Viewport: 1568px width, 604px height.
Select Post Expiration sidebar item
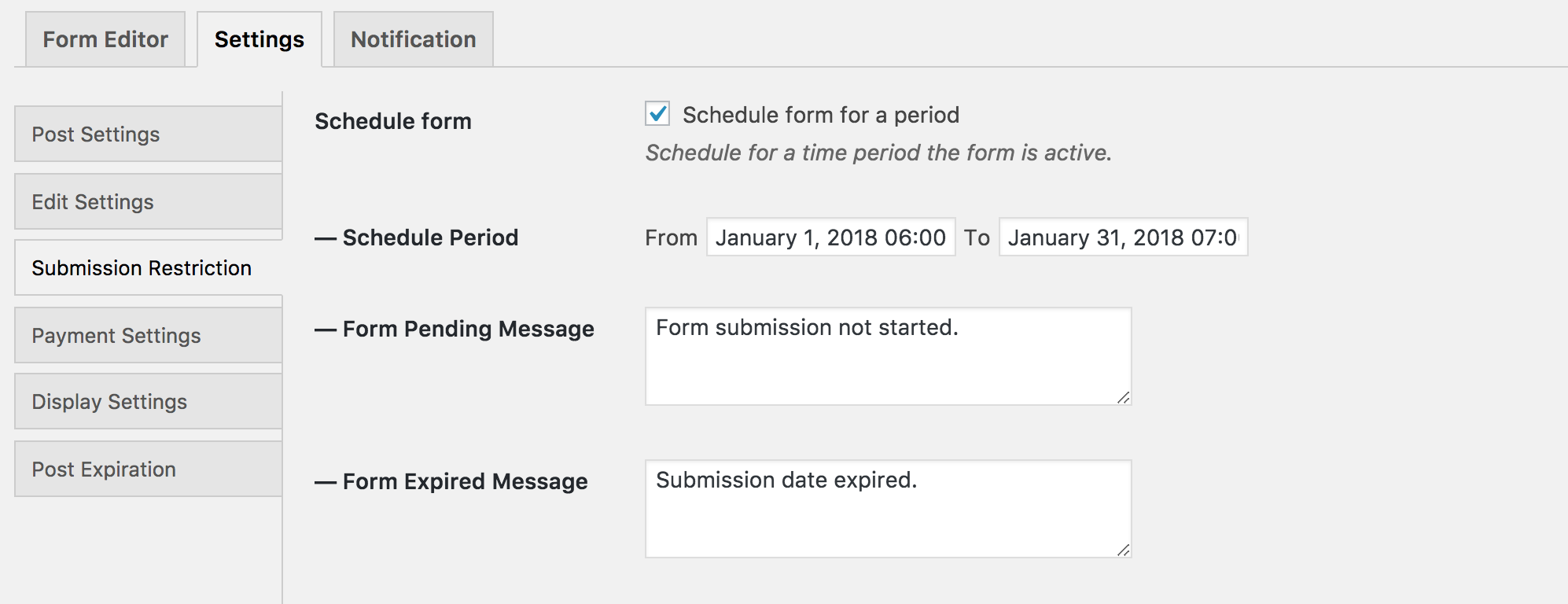click(x=148, y=470)
